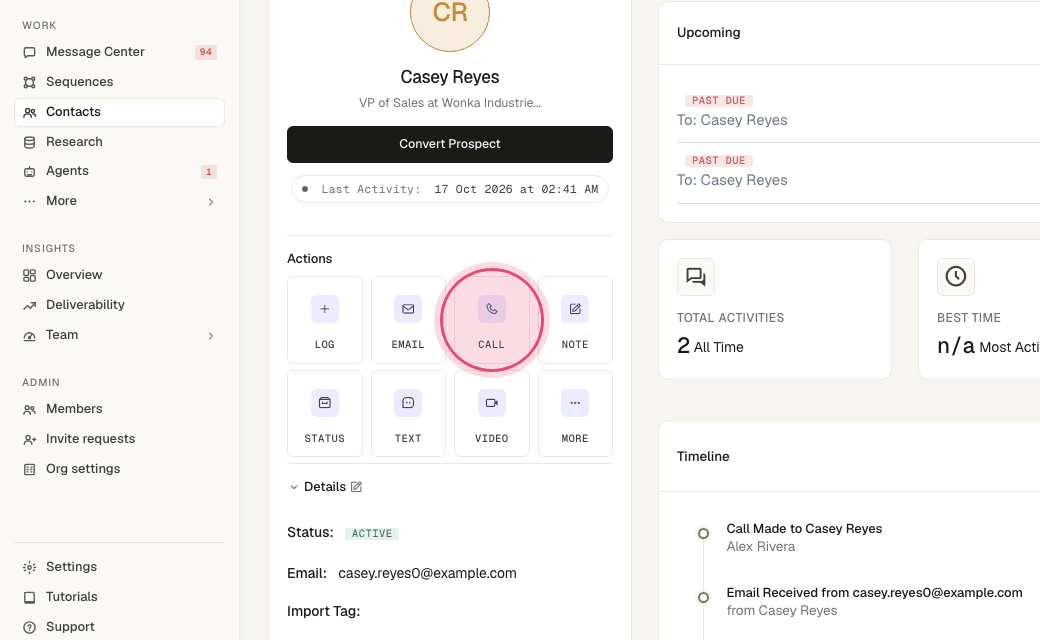Open Email Received from casey.reyes0@example.com entry
1040x640 pixels.
874,593
